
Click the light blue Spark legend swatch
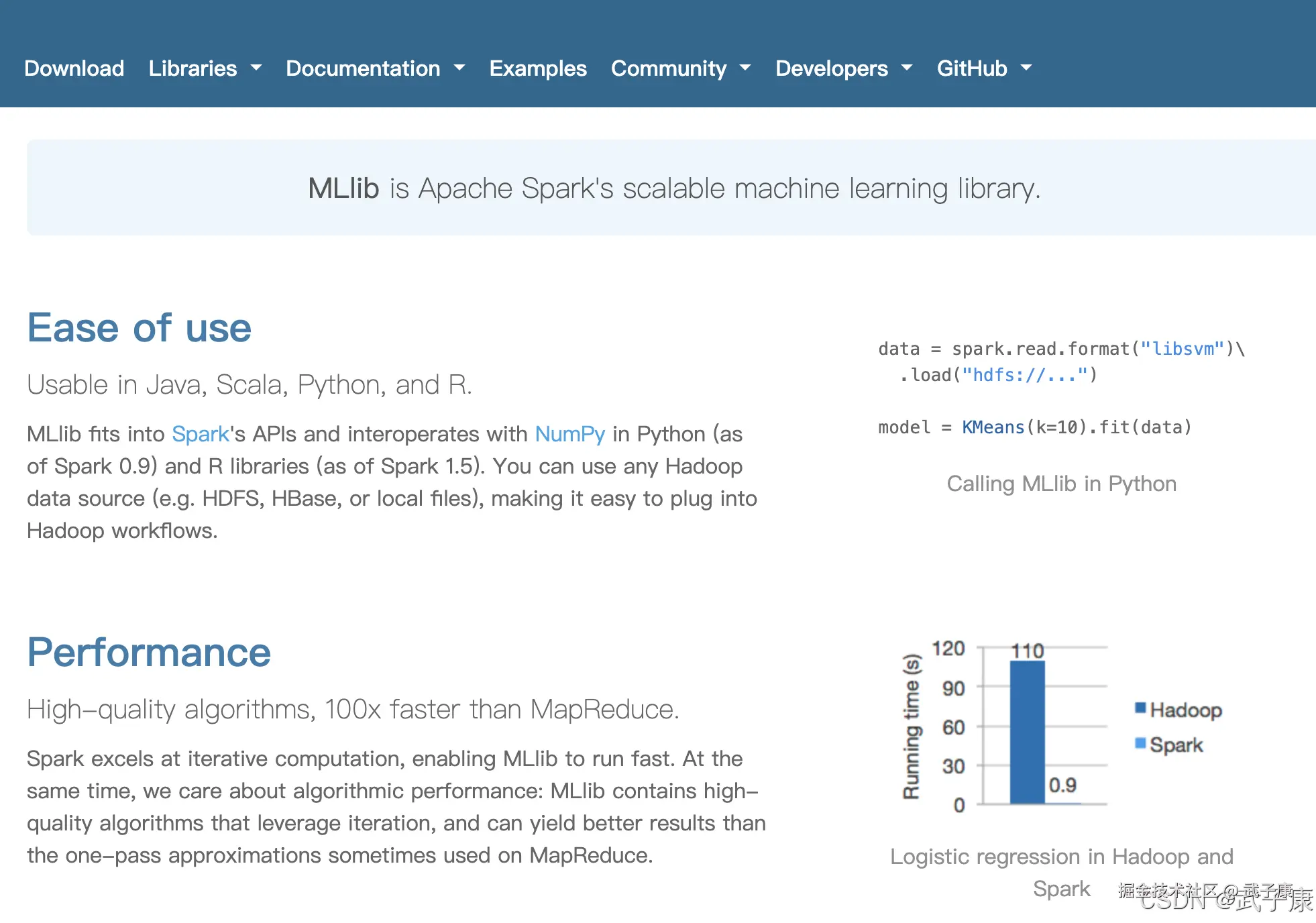[1140, 743]
